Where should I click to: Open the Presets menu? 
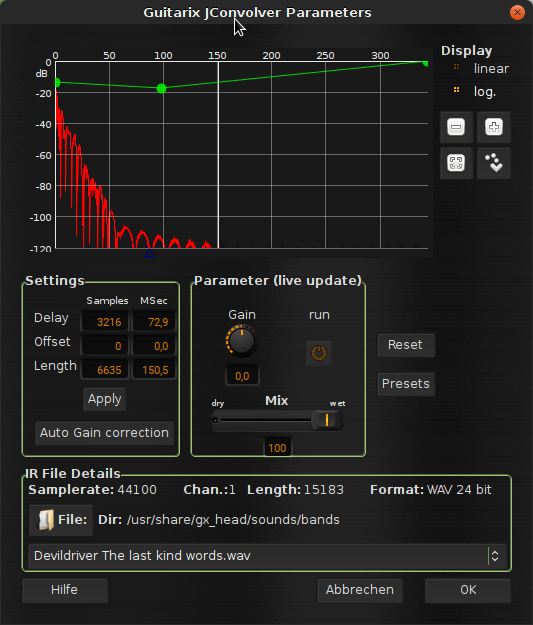pos(405,384)
